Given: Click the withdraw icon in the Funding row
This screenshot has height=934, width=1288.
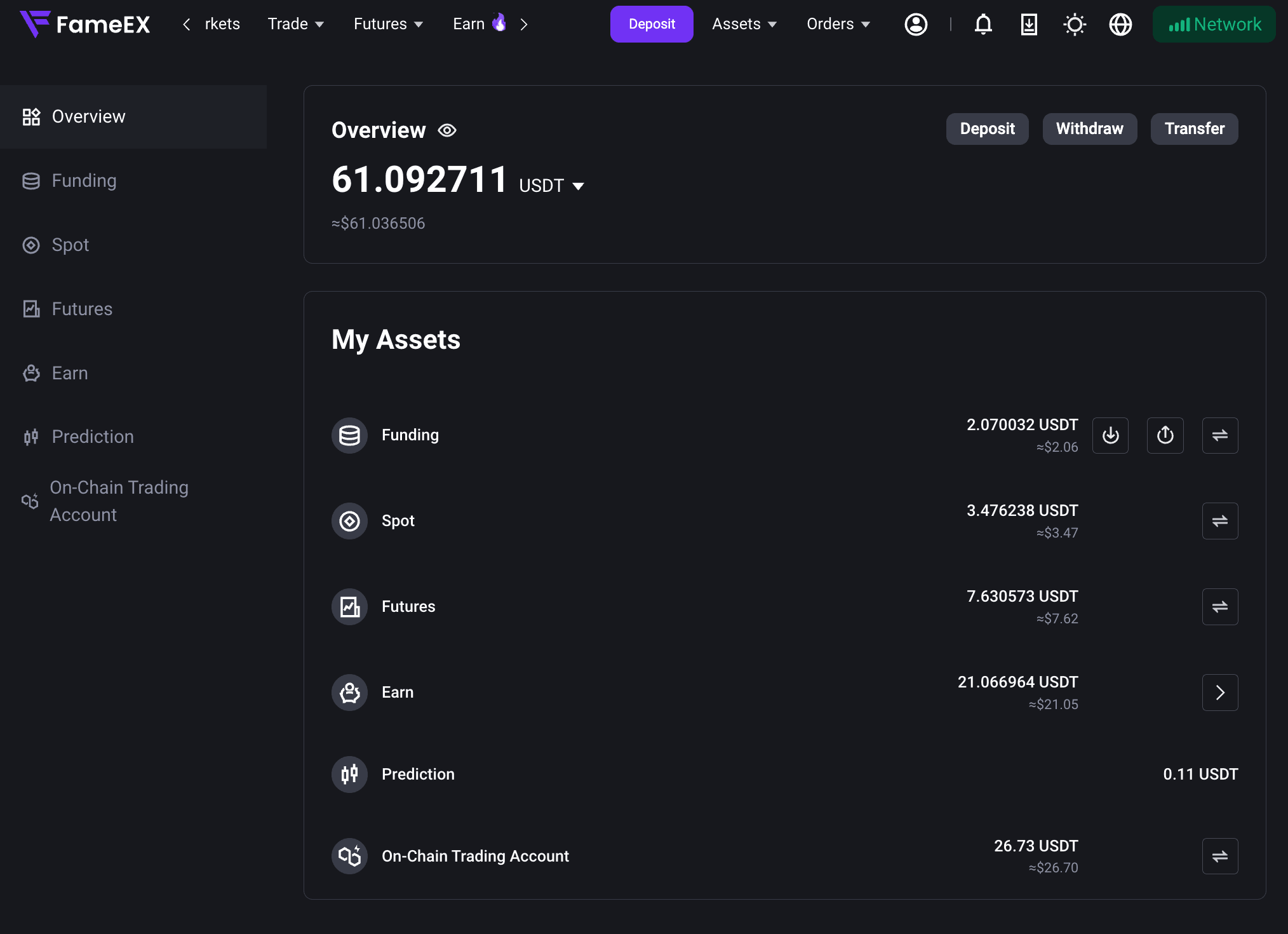Looking at the screenshot, I should pos(1165,435).
